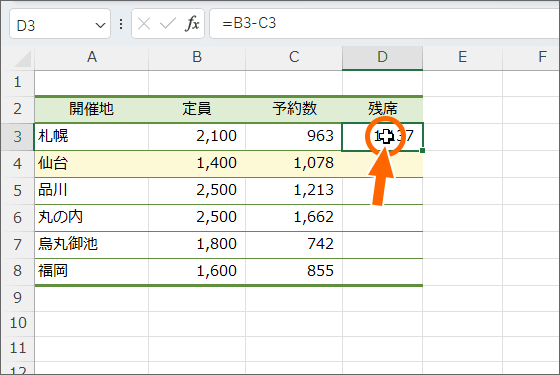Screen dimensions: 560x375
Task: Select column F header
Action: (531, 57)
